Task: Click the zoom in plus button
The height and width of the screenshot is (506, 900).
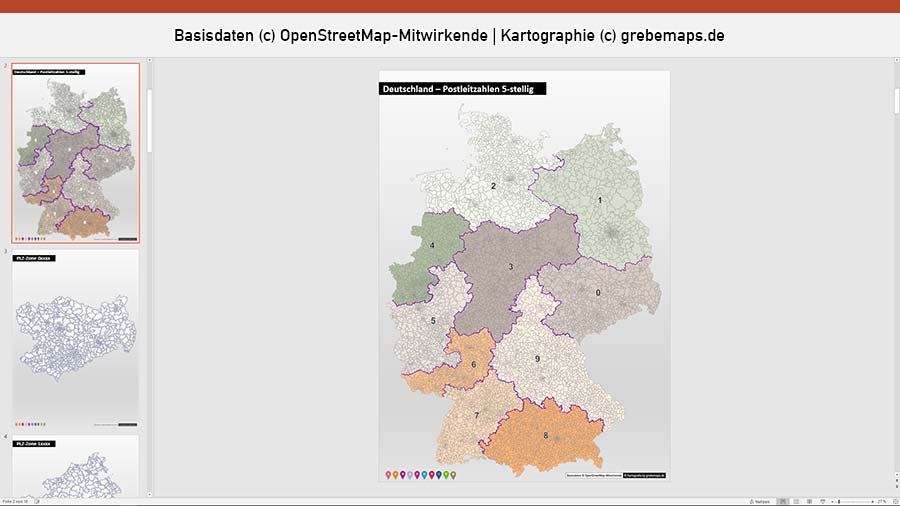Action: (x=872, y=501)
